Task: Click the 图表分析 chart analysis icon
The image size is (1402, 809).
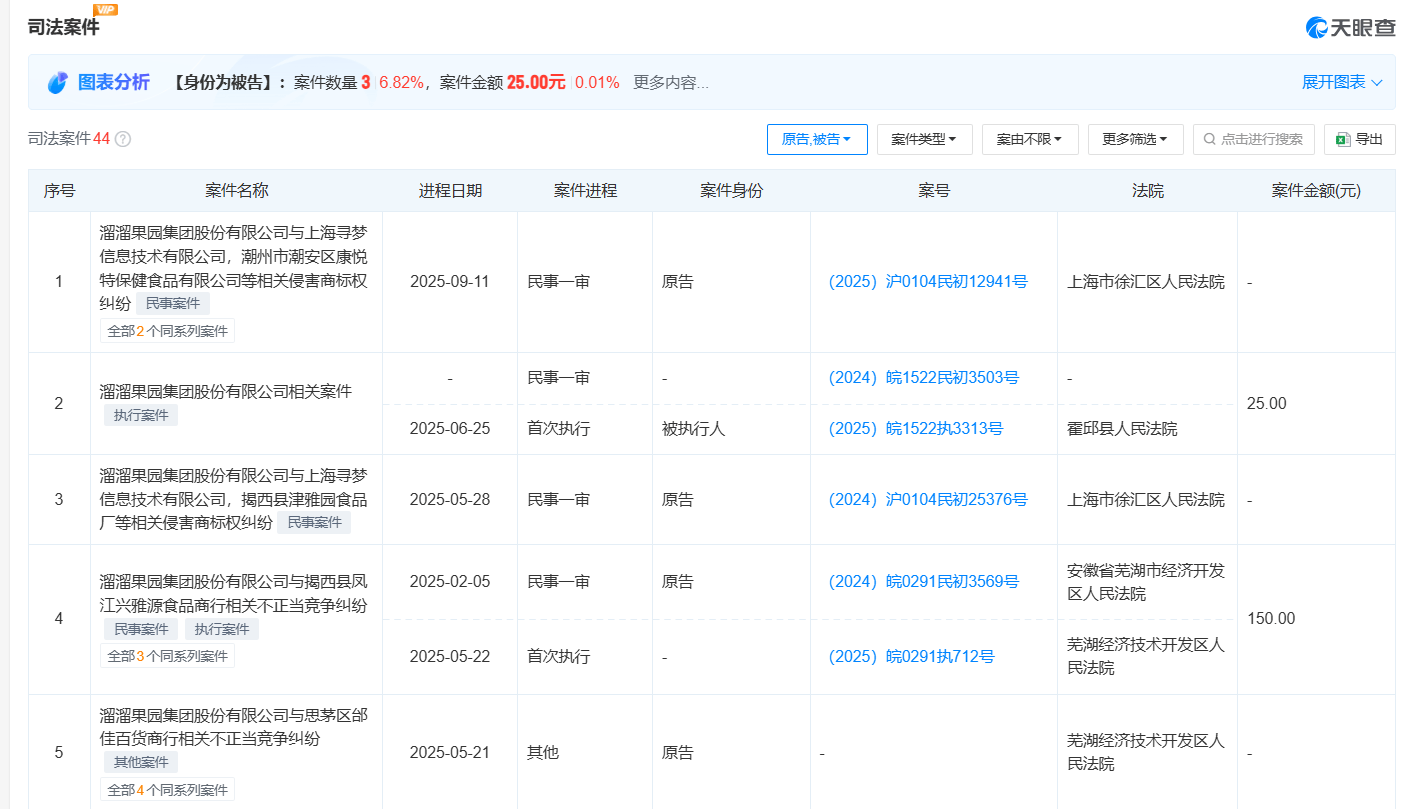Action: 58,83
